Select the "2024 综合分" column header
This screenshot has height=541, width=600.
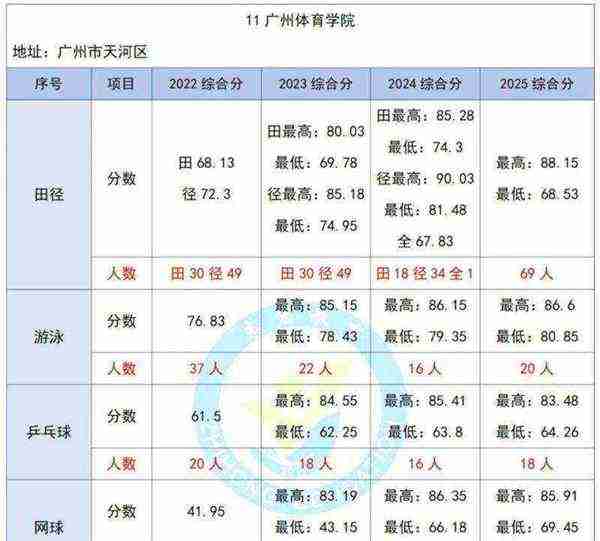coord(425,83)
